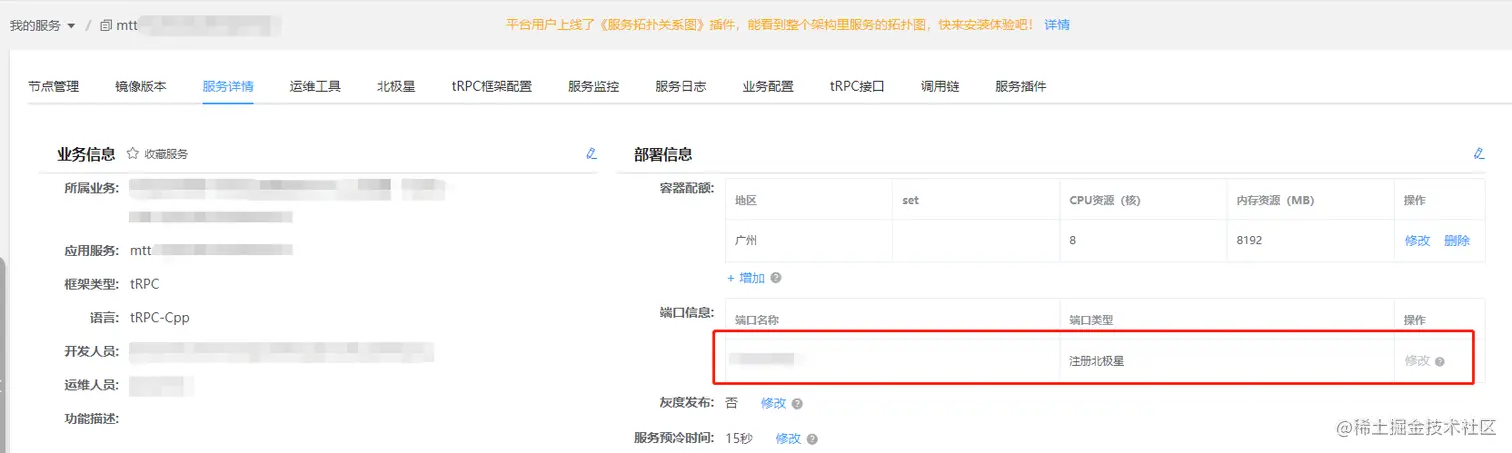Click 修改 in the 注册北极星 port row
Image resolution: width=1512 pixels, height=453 pixels.
1418,361
